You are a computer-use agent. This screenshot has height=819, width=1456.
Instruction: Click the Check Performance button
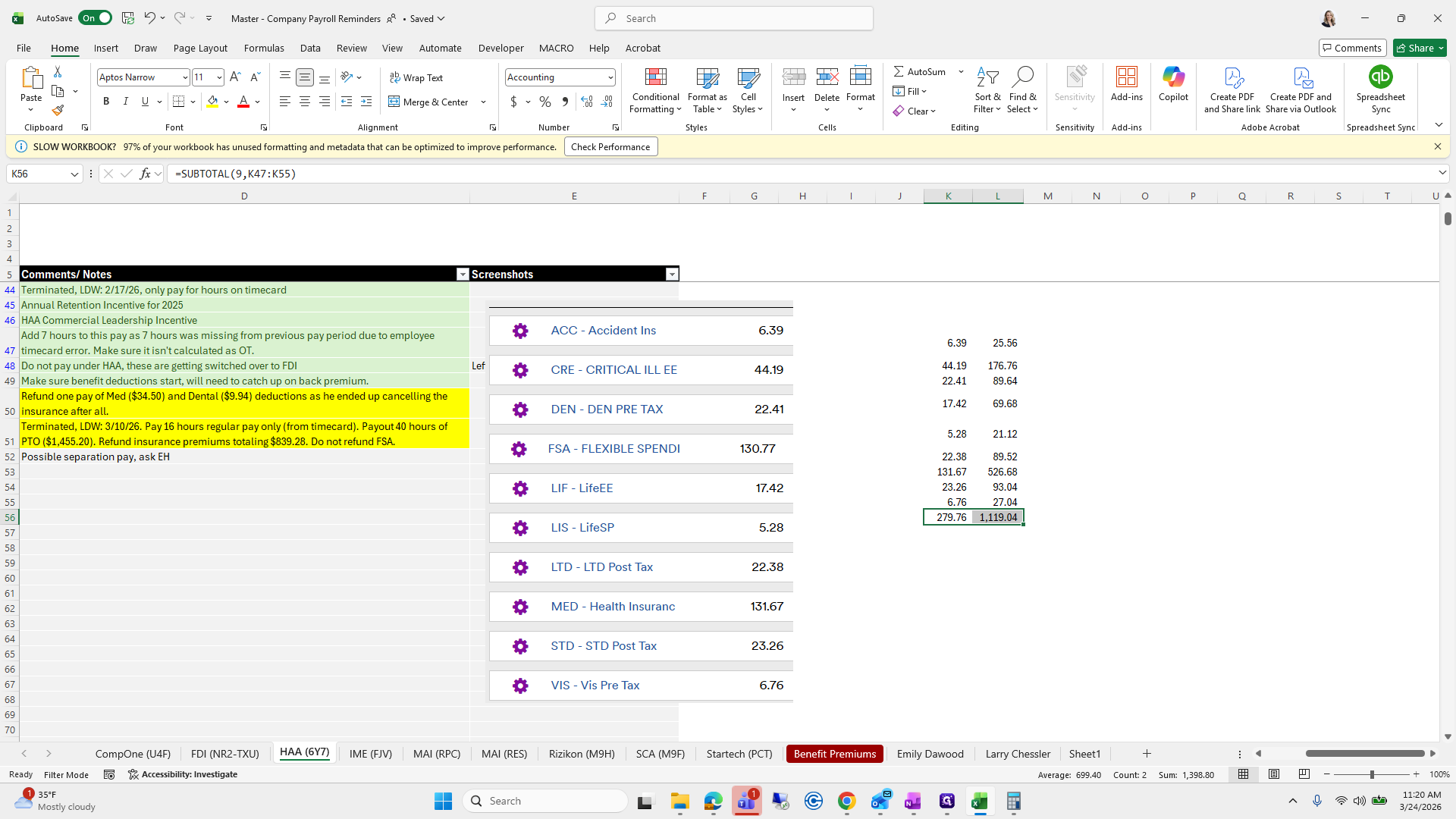[x=610, y=146]
